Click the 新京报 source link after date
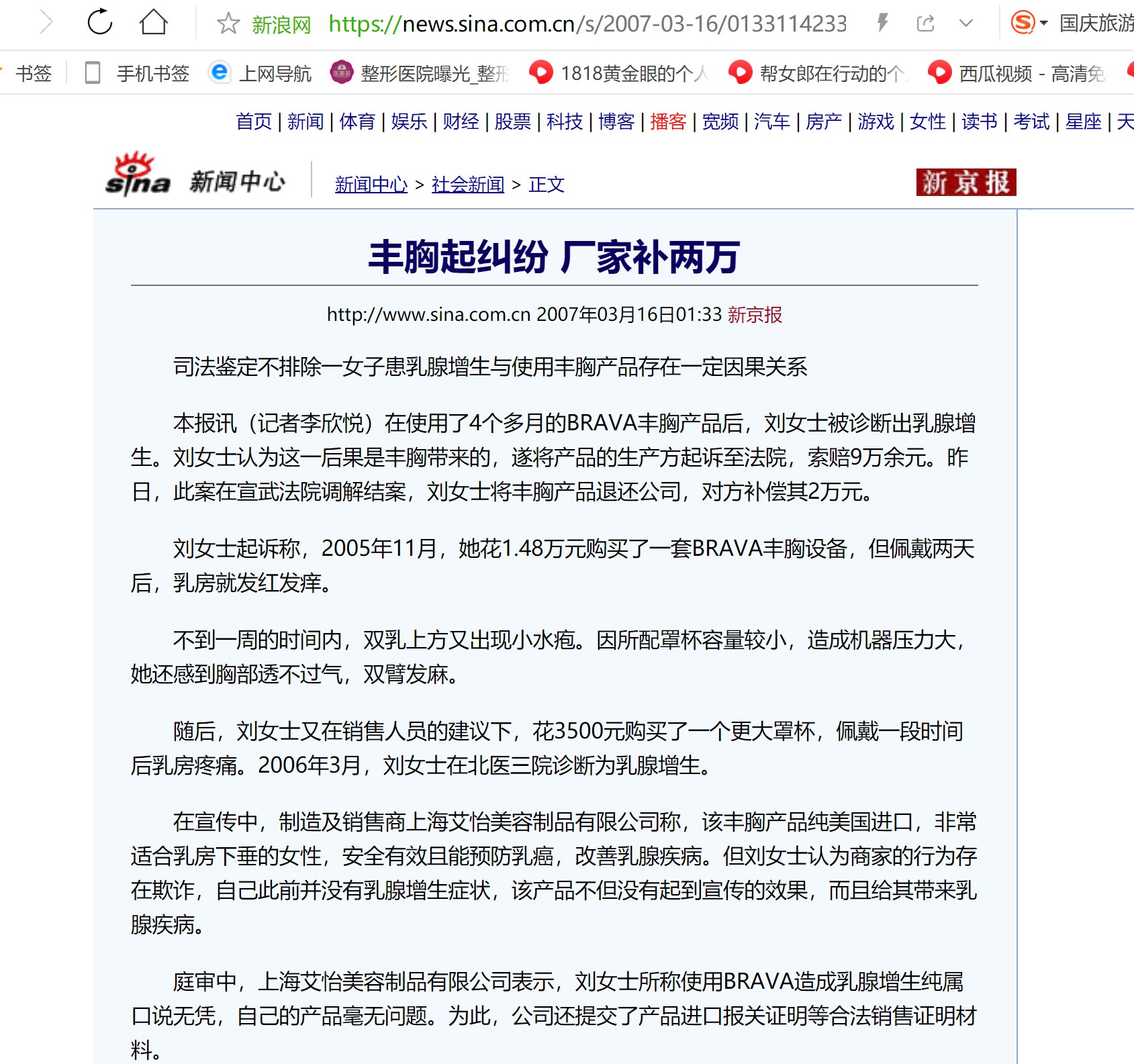The height and width of the screenshot is (1064, 1134). (x=755, y=314)
